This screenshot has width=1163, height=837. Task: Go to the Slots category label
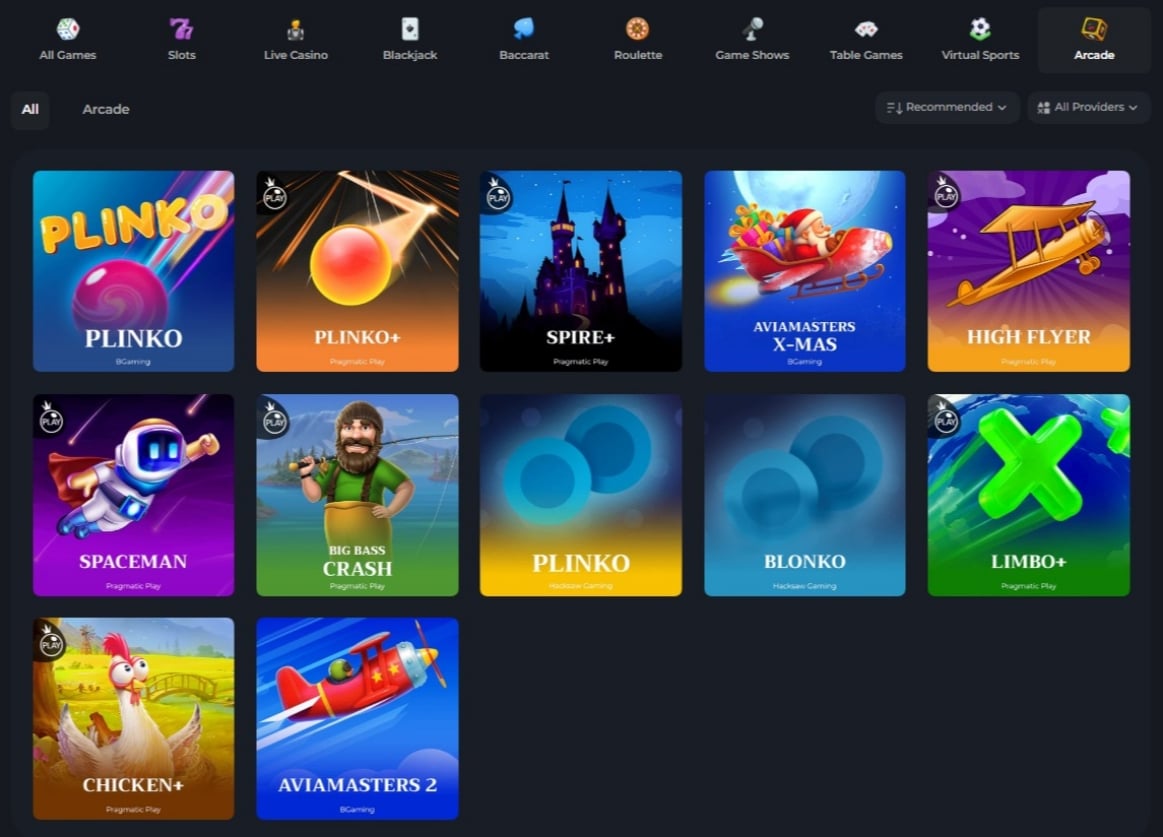point(181,55)
